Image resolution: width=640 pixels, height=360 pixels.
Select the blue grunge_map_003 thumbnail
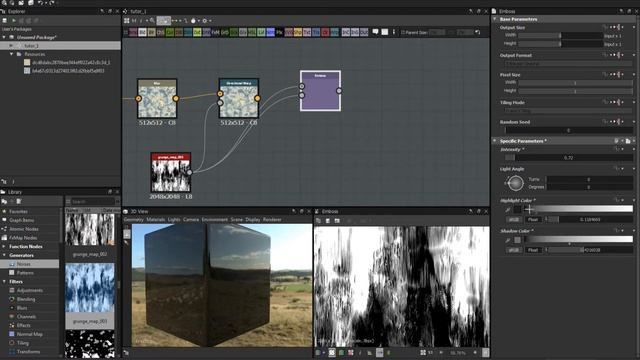[x=90, y=288]
